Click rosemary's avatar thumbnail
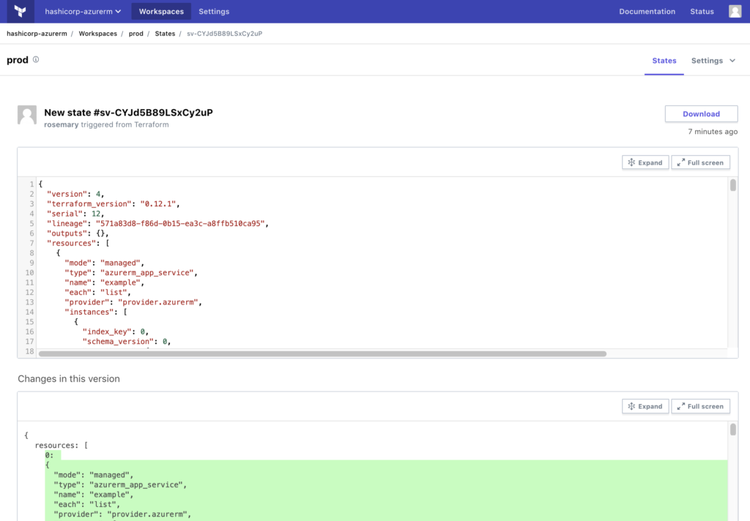Viewport: 750px width, 521px height. tap(27, 115)
